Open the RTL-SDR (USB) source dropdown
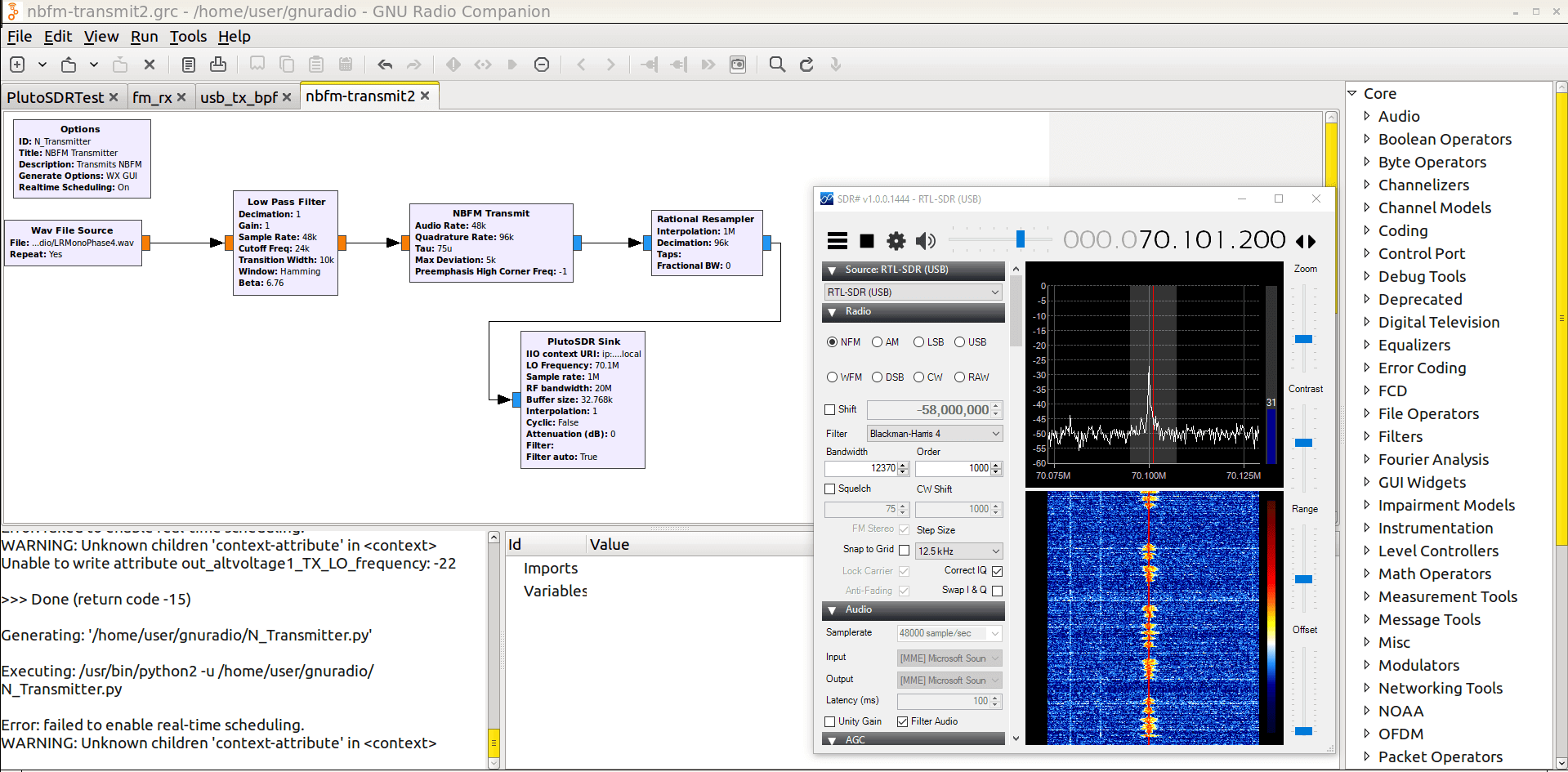Image resolution: width=1568 pixels, height=772 pixels. [x=913, y=292]
